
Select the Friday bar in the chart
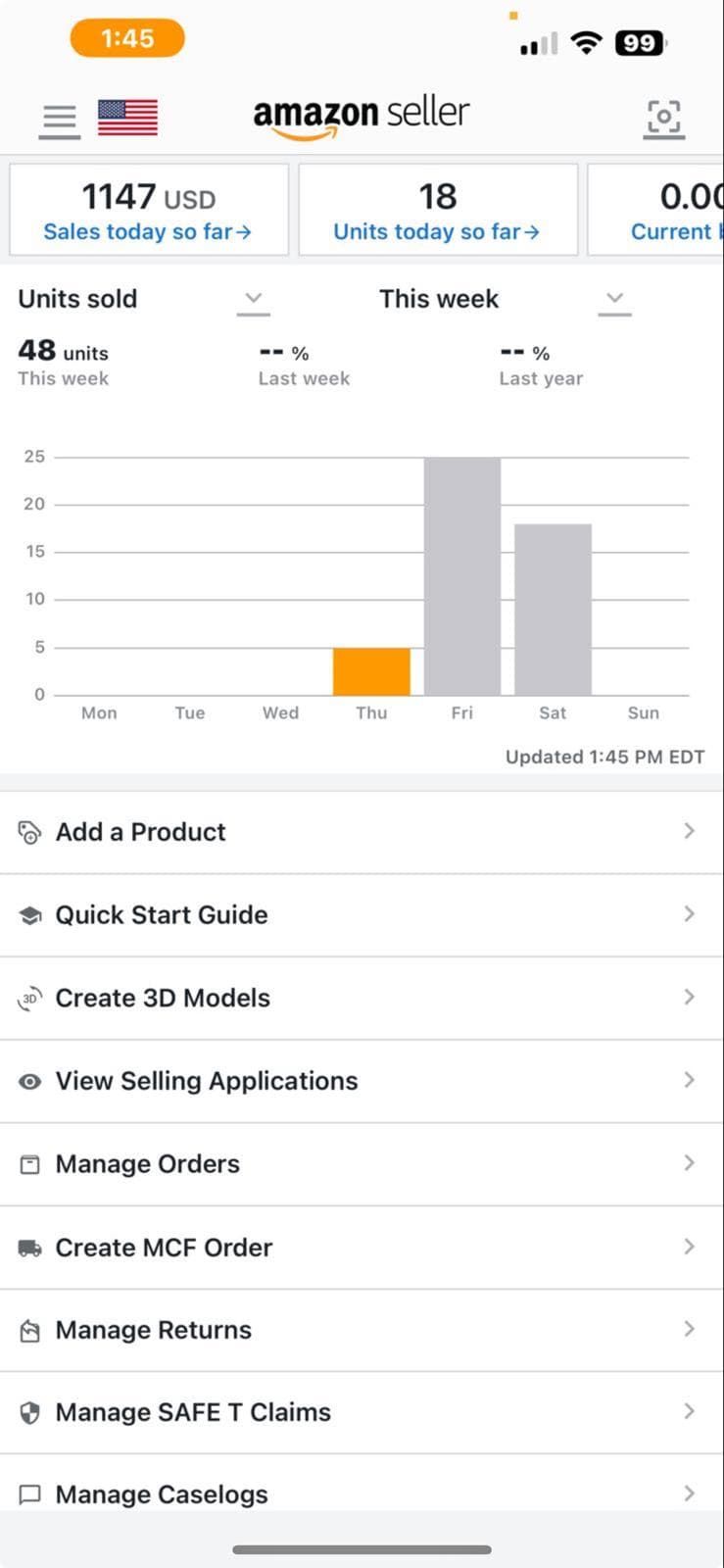(461, 576)
